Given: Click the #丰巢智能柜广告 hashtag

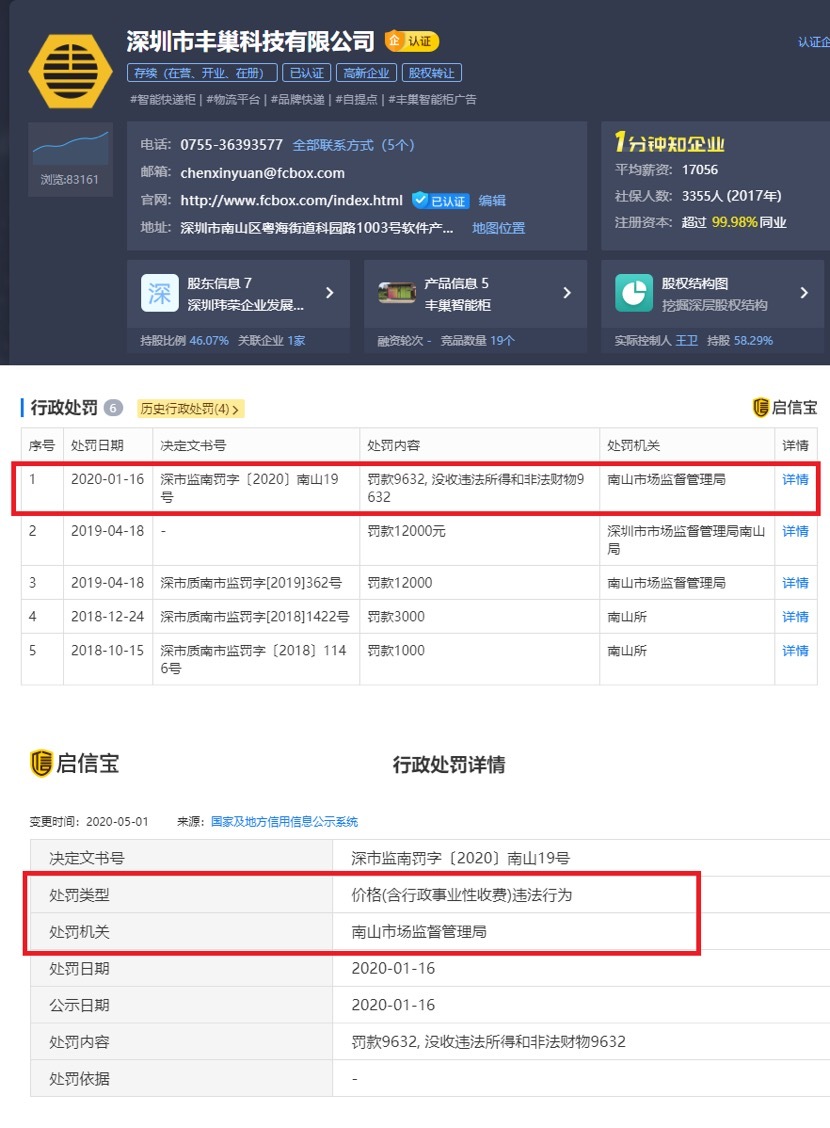Looking at the screenshot, I should click(x=432, y=99).
